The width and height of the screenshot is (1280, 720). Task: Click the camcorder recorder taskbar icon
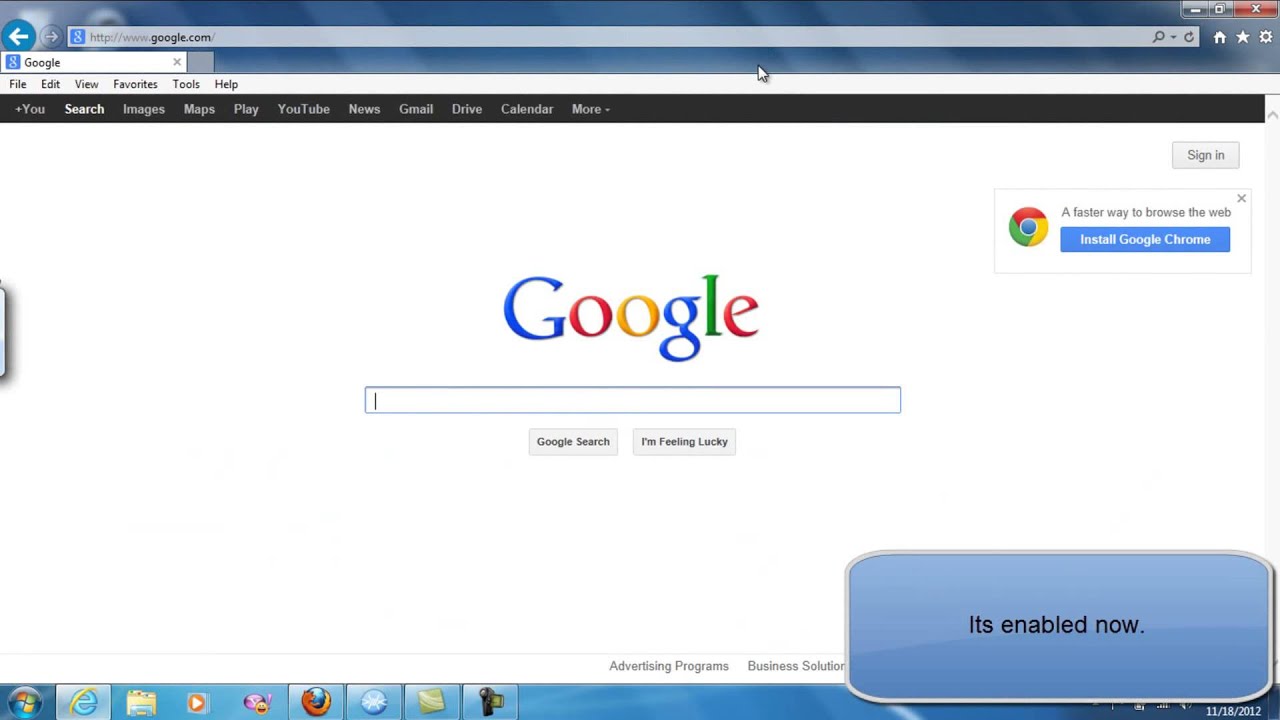[x=490, y=703]
